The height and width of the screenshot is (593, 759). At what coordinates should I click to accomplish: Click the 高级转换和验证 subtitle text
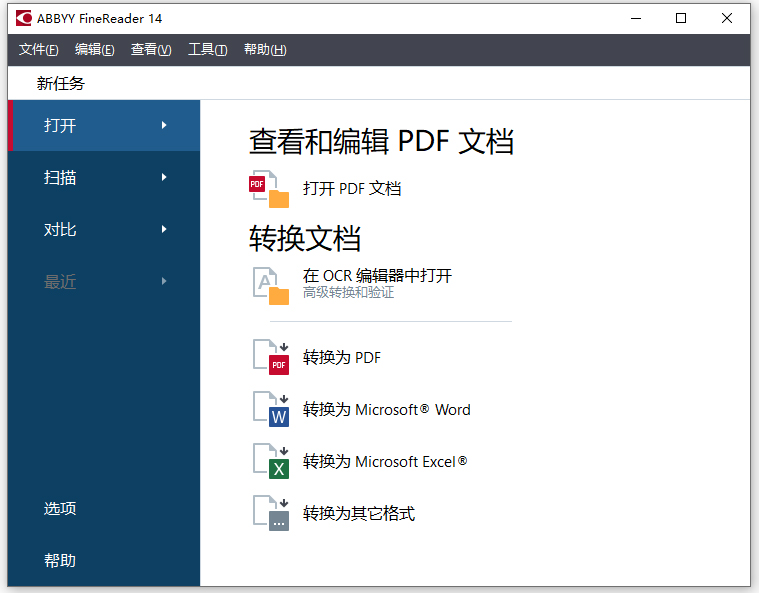[349, 292]
